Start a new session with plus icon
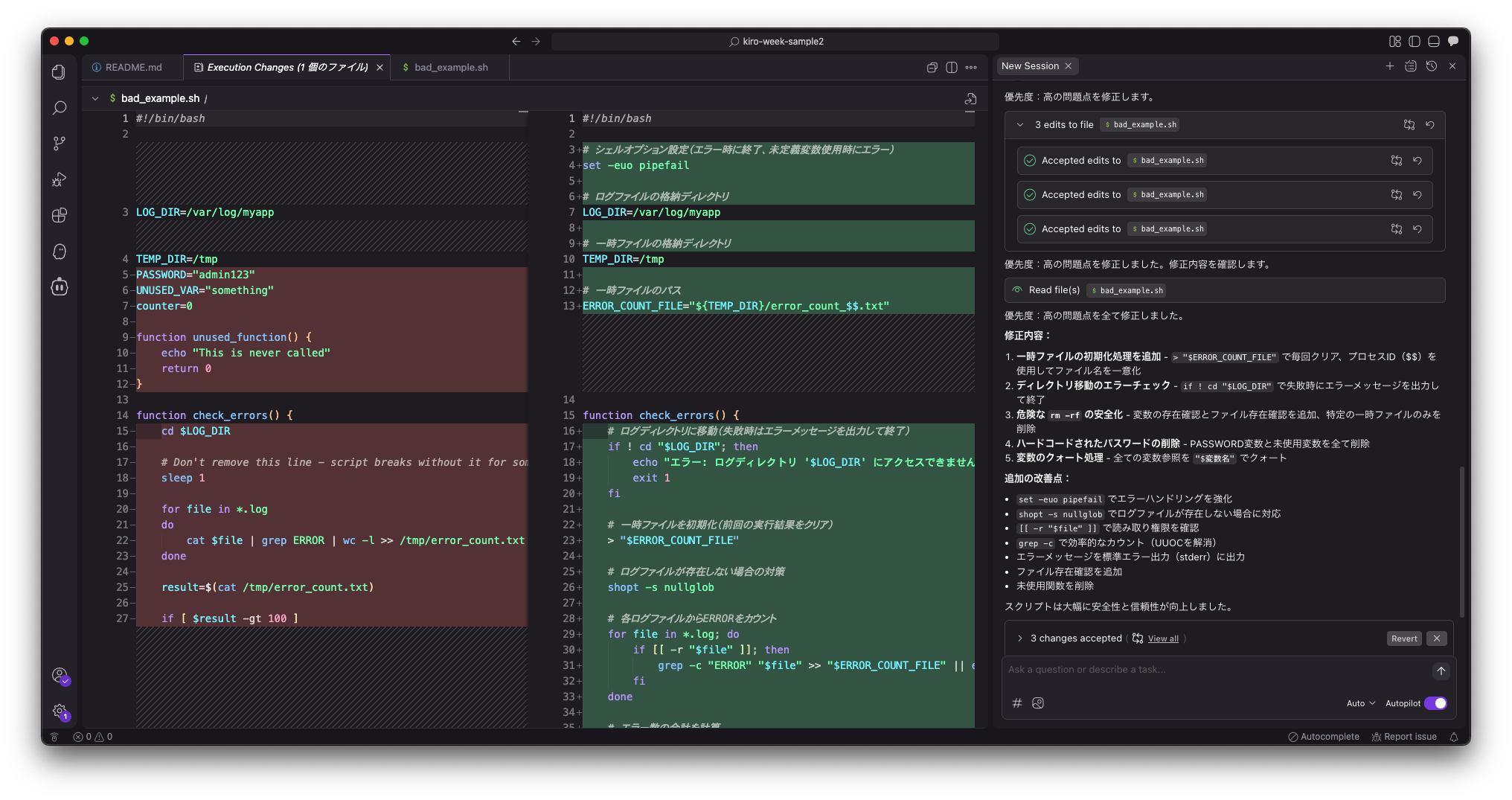 1389,66
